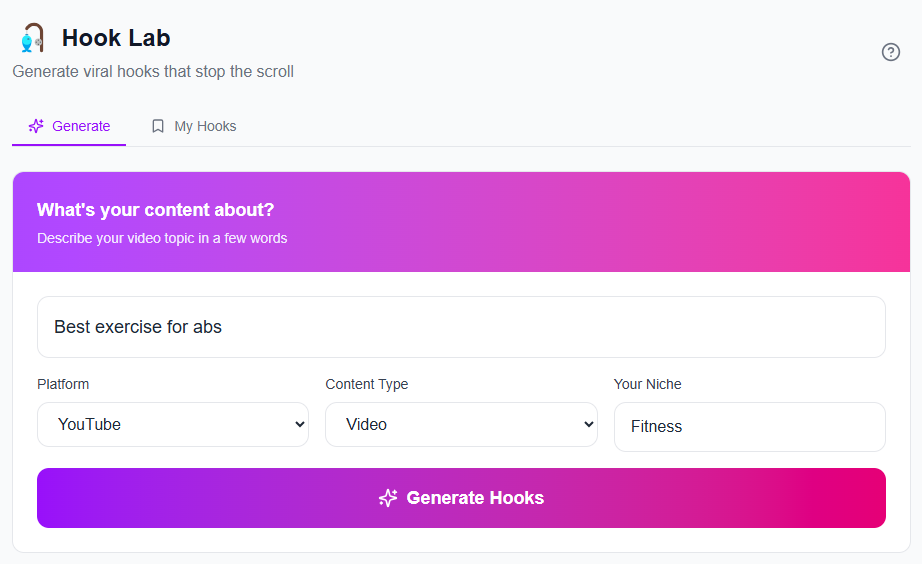Click 'Generate viral hooks that stop the scroll' tagline
The width and height of the screenshot is (922, 564).
153,72
